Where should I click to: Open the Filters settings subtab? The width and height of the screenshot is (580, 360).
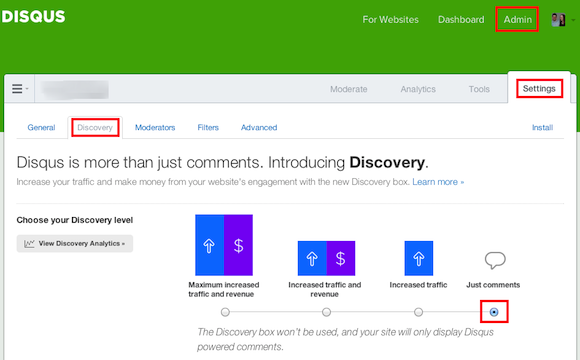coord(208,128)
